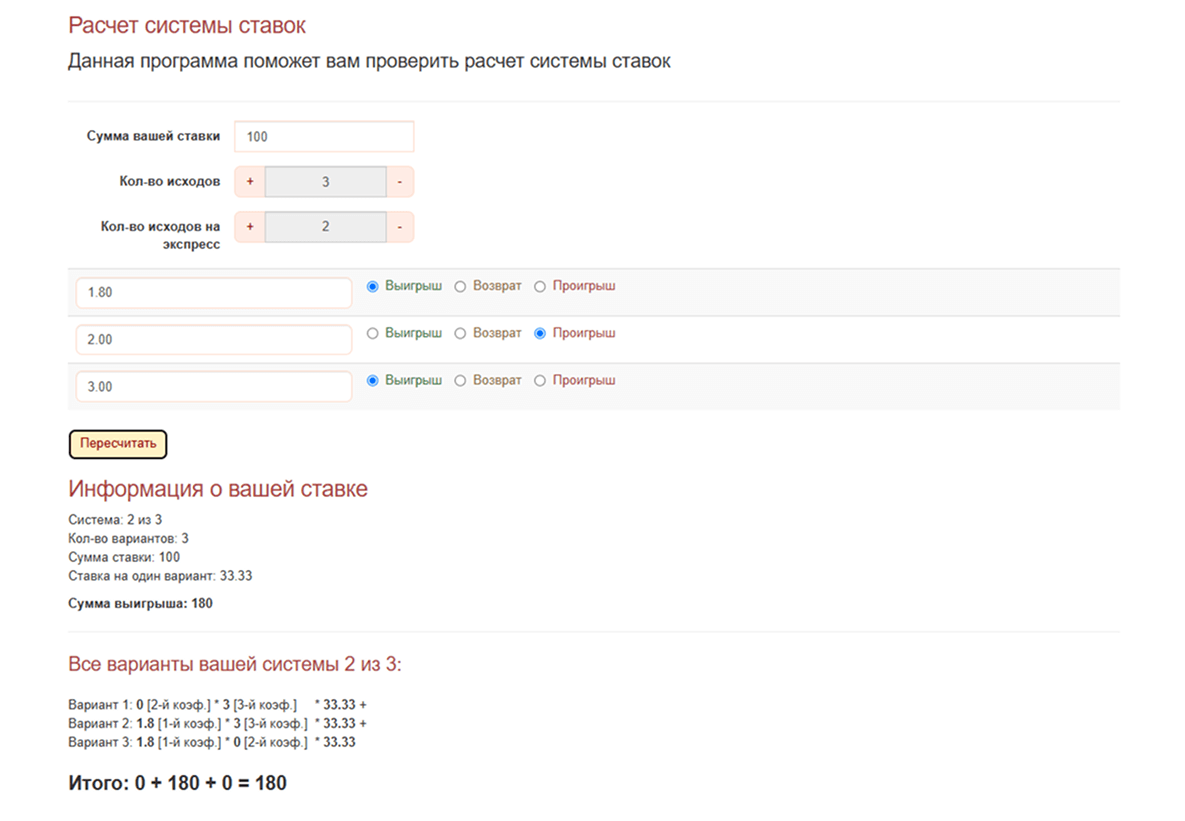
Task: Select Проигрыш for the 1.80 coefficient row
Action: point(540,286)
